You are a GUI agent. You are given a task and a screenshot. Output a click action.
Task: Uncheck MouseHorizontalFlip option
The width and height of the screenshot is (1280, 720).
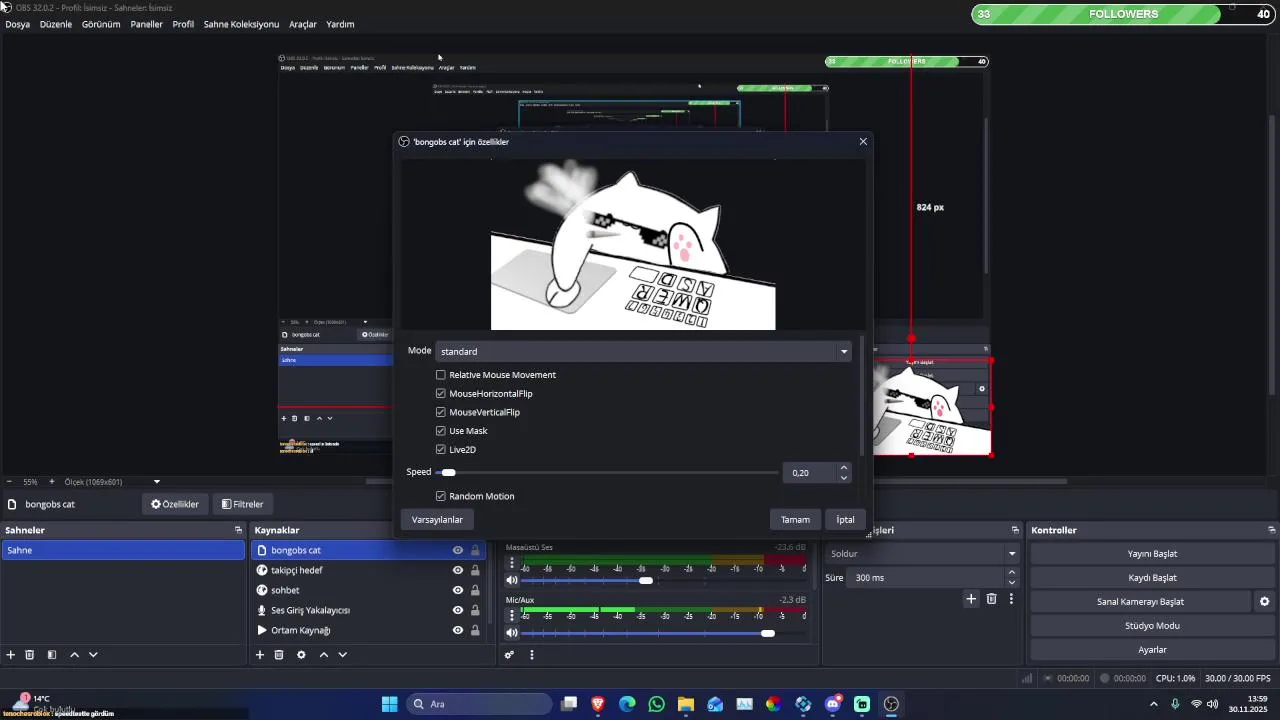[440, 393]
